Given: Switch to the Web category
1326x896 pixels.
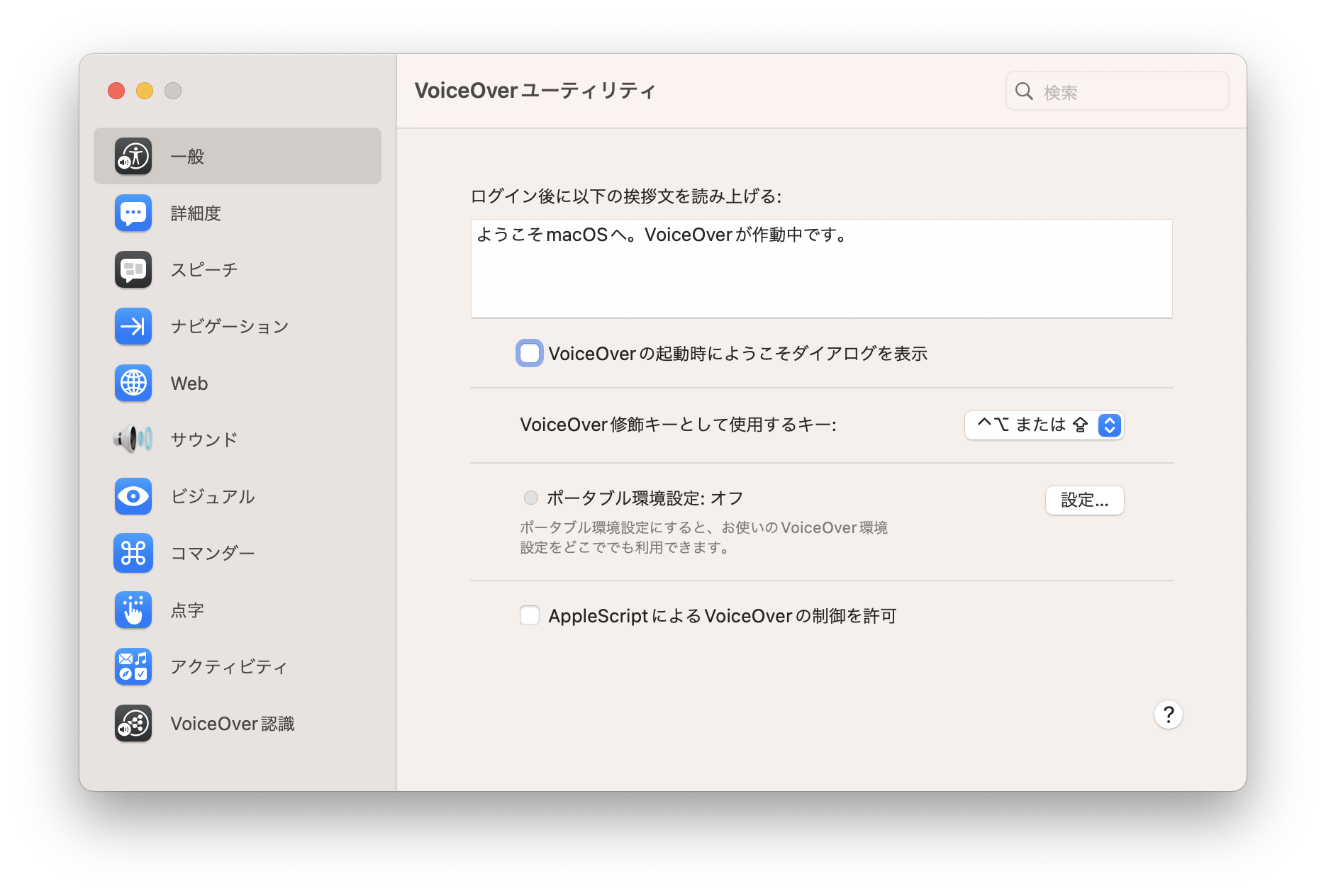Looking at the screenshot, I should [x=189, y=383].
